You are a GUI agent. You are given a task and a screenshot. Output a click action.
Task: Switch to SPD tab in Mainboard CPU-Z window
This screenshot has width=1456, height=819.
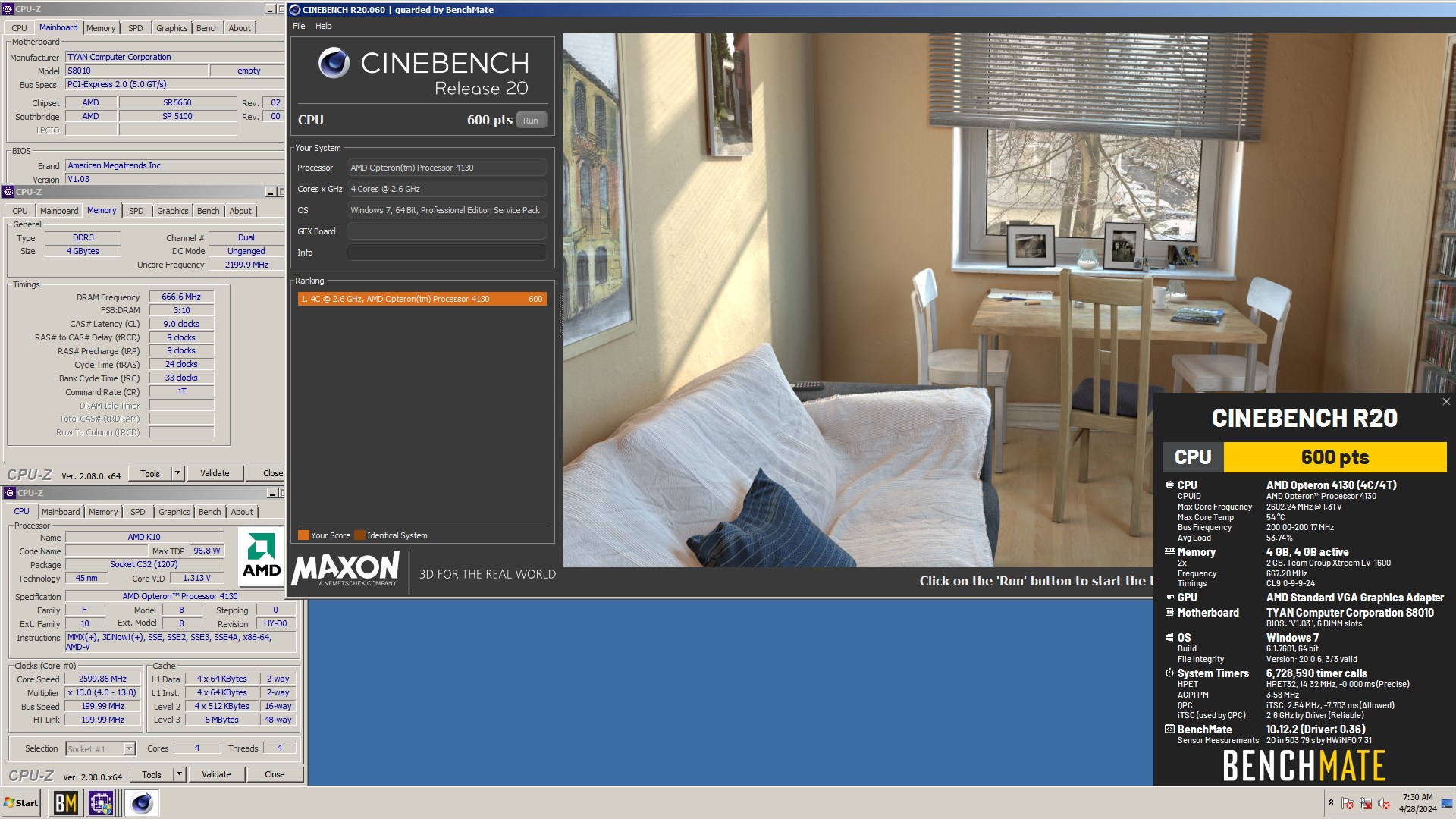(136, 28)
